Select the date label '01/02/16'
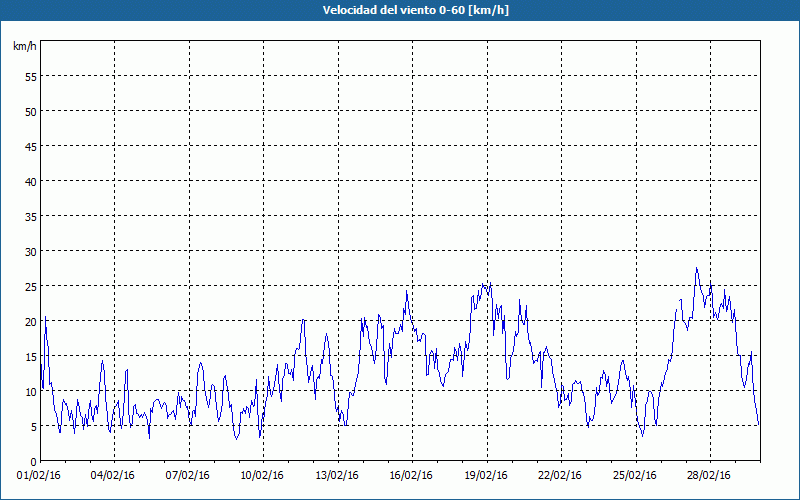800x500 pixels. point(39,476)
